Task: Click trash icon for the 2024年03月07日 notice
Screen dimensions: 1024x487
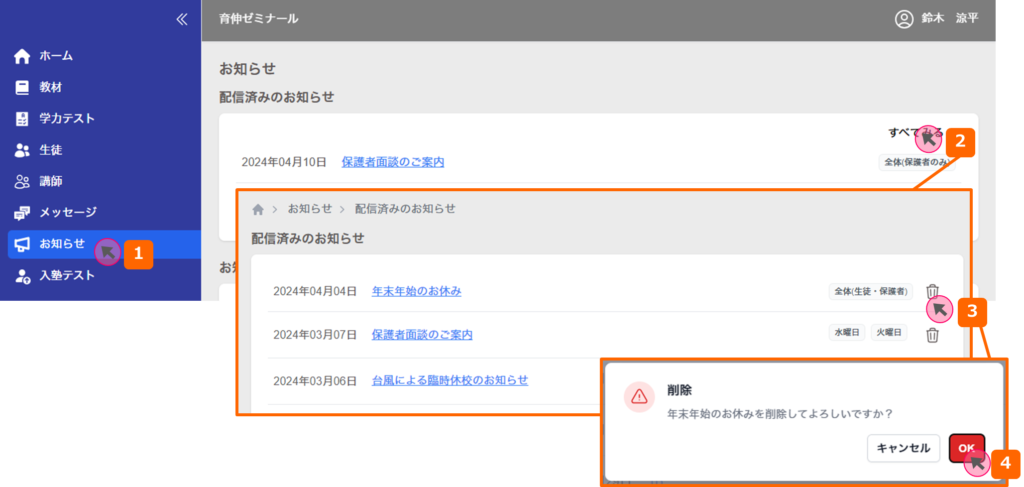Action: [x=932, y=335]
